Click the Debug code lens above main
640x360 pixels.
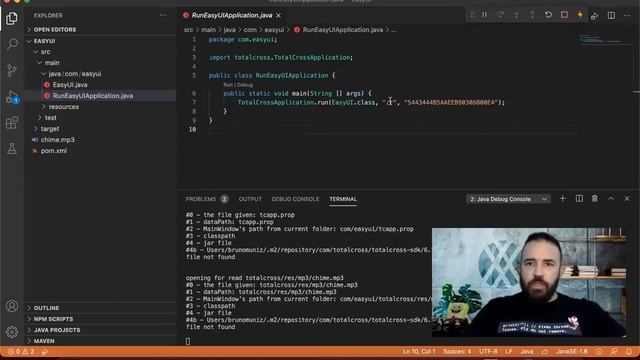(x=245, y=85)
